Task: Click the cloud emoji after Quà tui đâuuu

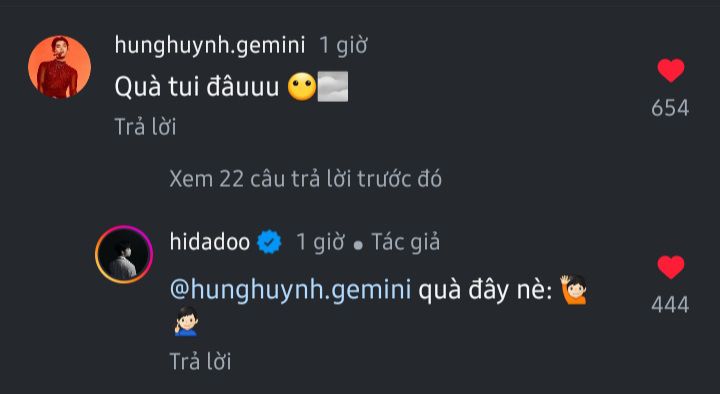Action: click(x=333, y=86)
